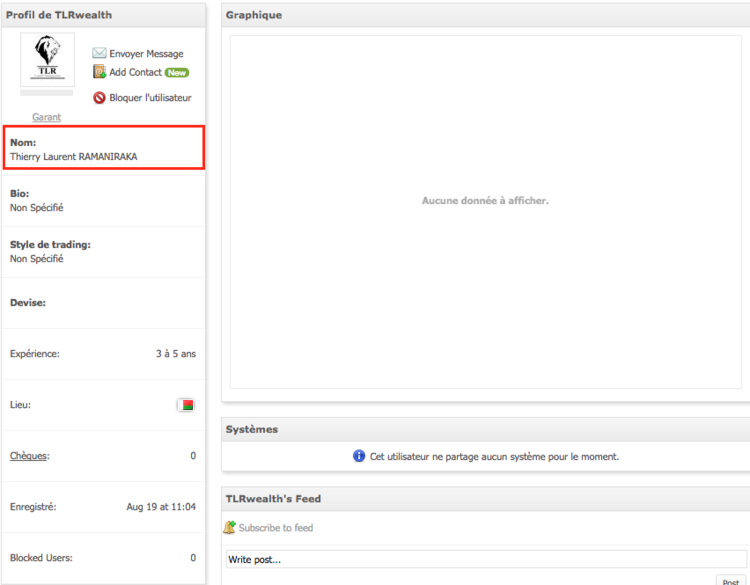Click the envelope icon for Envoyer Message
750x585 pixels.
pyautogui.click(x=99, y=54)
